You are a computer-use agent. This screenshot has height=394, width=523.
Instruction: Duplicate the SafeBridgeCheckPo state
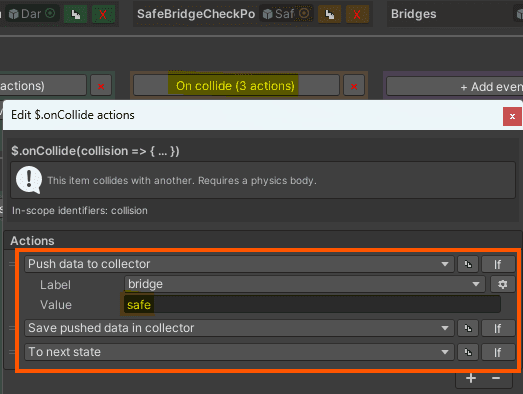pyautogui.click(x=330, y=14)
